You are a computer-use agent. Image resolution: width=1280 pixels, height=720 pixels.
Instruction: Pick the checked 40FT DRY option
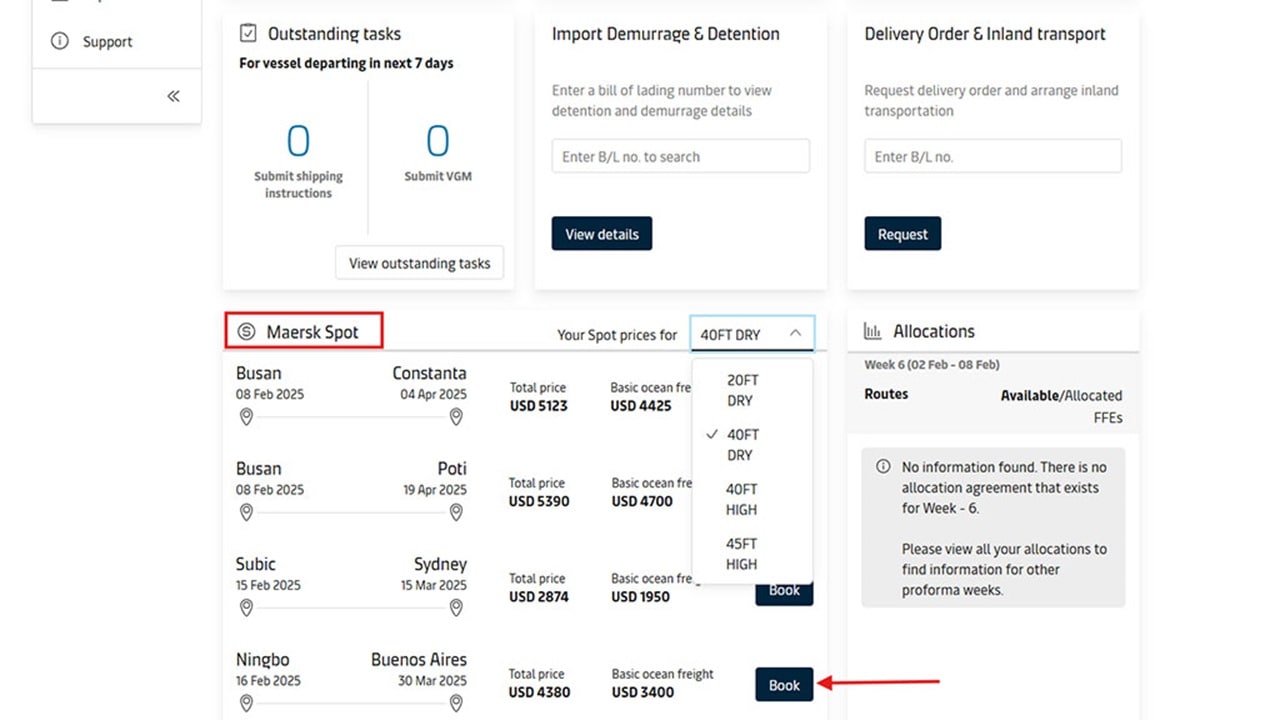[x=741, y=445]
